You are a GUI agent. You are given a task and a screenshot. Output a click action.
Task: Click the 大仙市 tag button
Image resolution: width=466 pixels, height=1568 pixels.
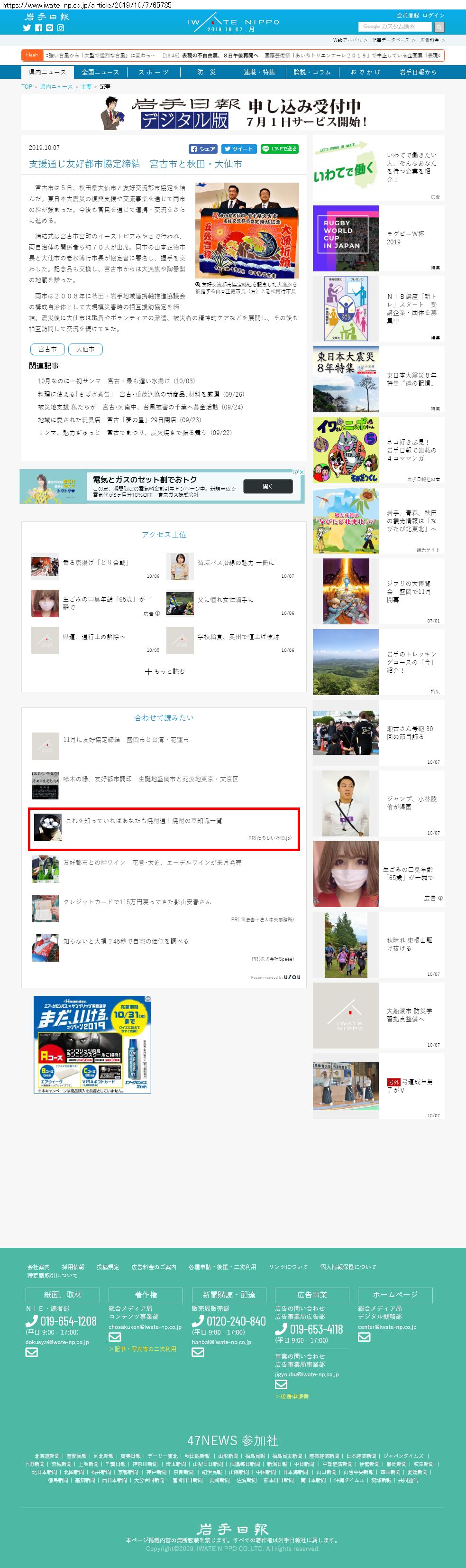(85, 349)
